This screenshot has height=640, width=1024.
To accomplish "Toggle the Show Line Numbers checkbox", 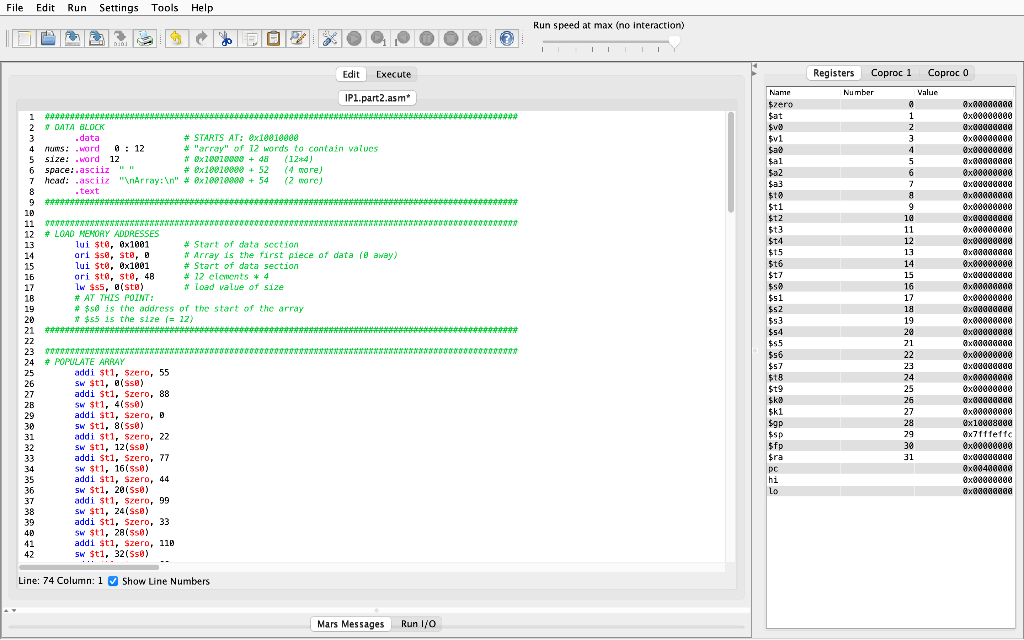I will (x=112, y=581).
